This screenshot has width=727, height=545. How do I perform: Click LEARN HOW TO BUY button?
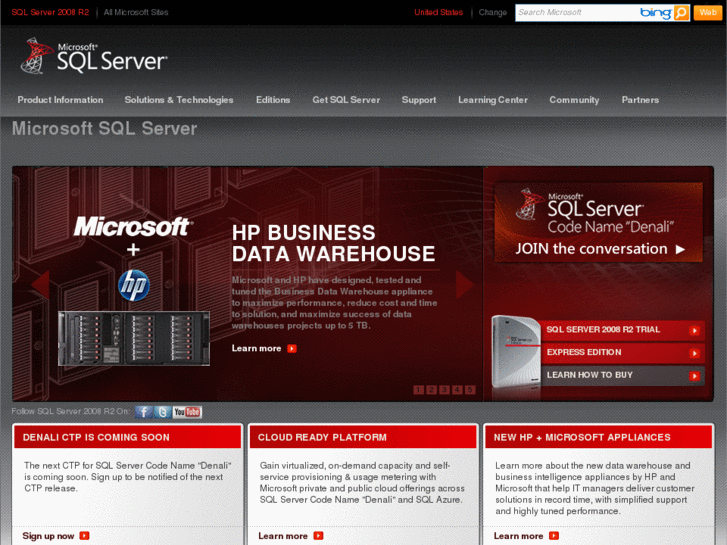(x=623, y=375)
